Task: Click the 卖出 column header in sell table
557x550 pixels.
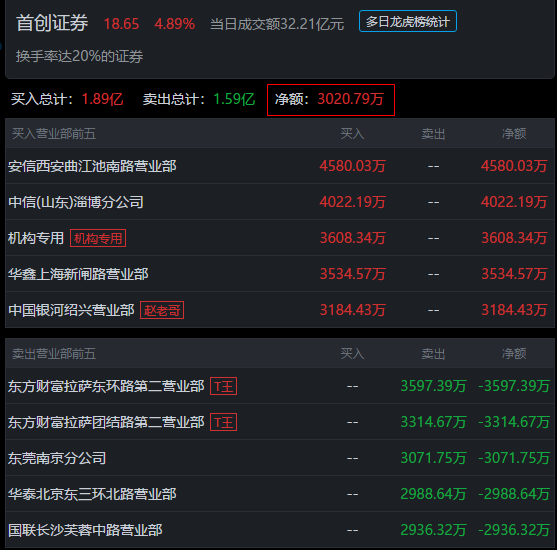Action: [433, 354]
